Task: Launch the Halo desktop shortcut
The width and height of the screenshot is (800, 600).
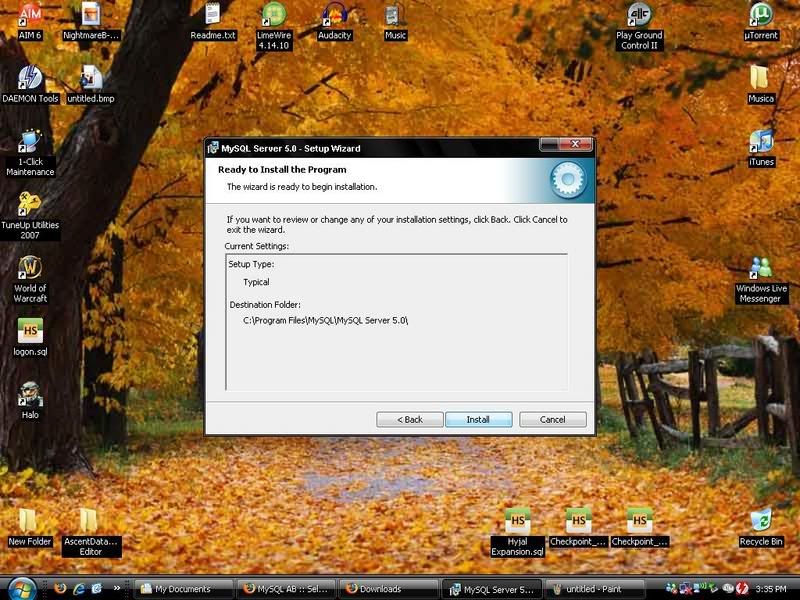Action: click(30, 401)
